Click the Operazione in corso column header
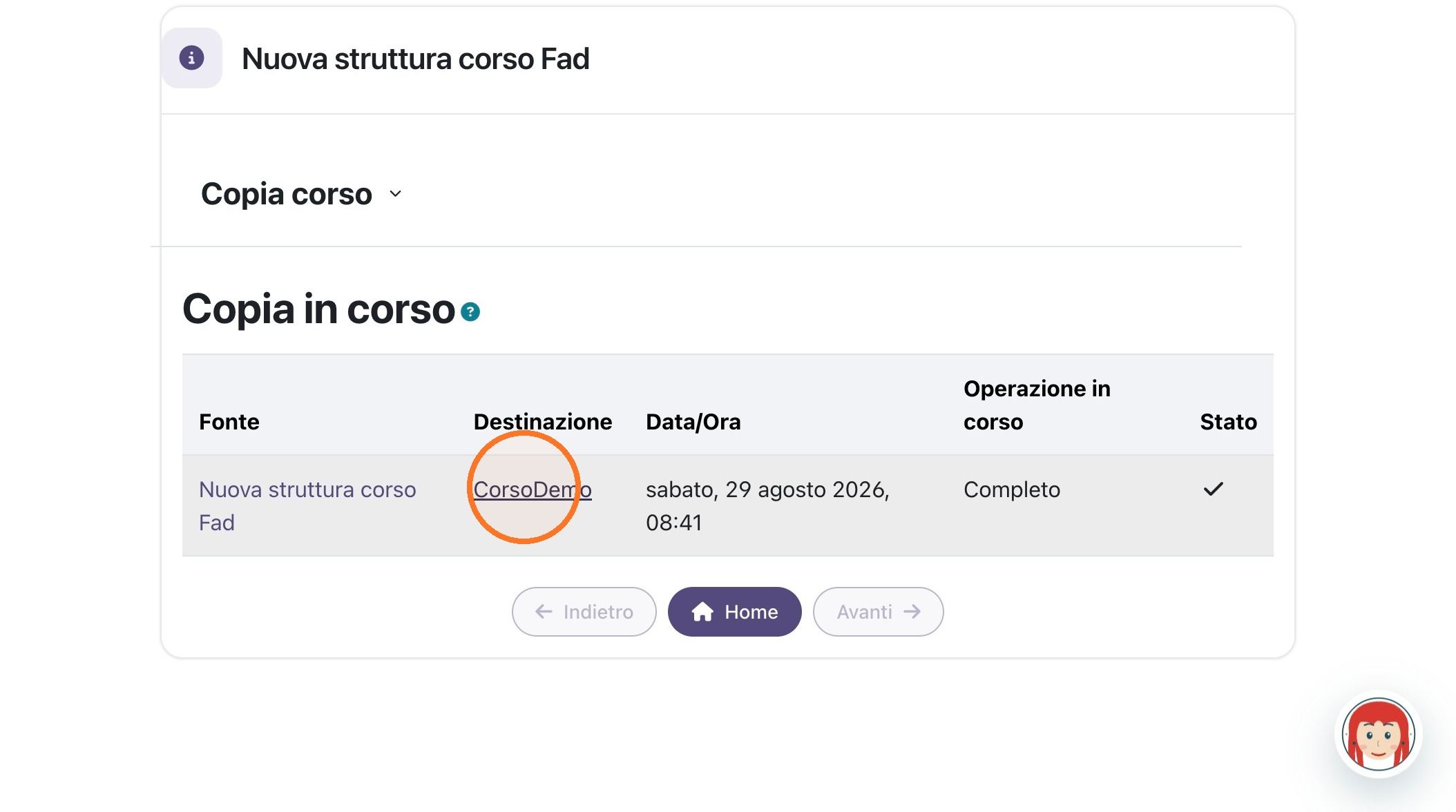This screenshot has height=812, width=1456. coord(1037,405)
